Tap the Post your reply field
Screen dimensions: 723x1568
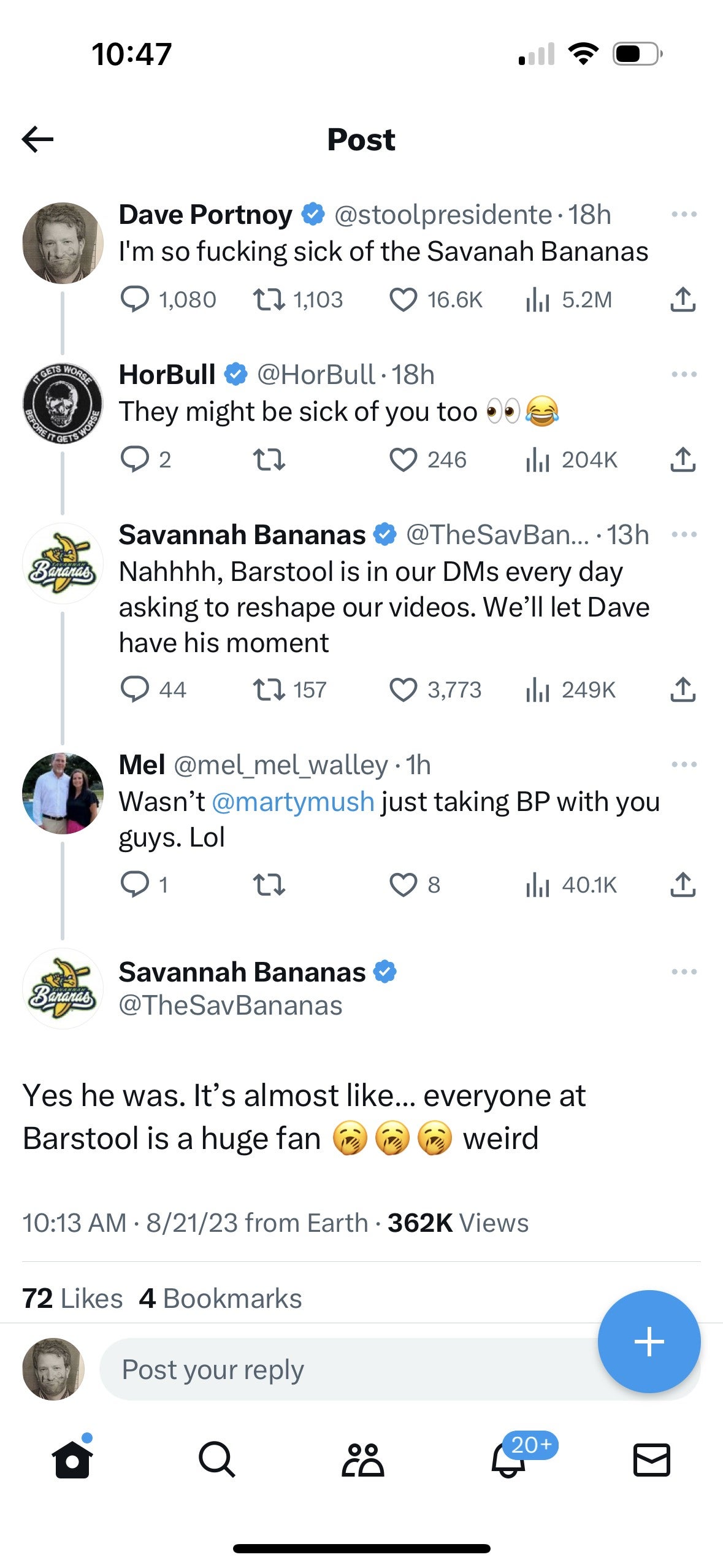(343, 1370)
